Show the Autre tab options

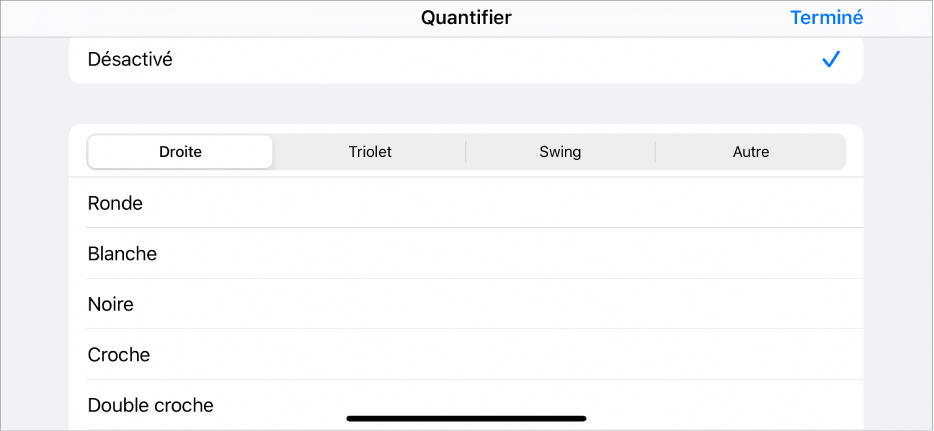(750, 152)
